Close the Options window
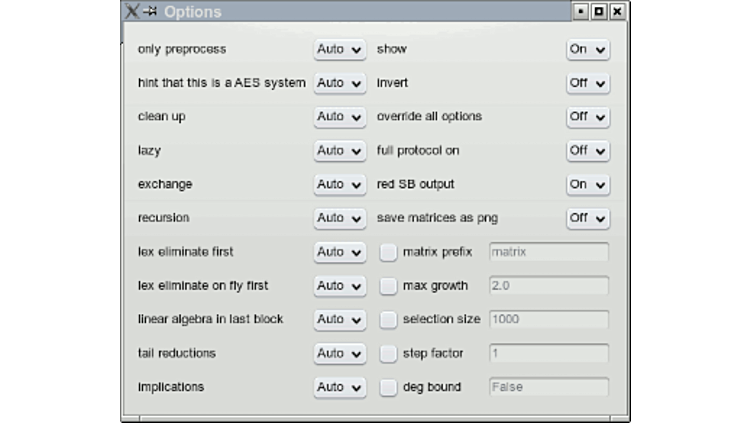 pyautogui.click(x=617, y=12)
